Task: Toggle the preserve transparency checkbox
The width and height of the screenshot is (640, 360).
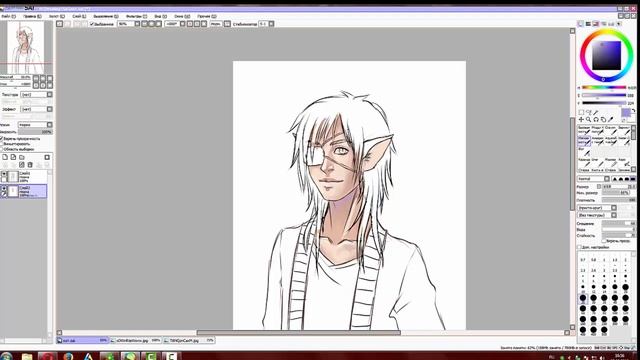Action: point(2,139)
